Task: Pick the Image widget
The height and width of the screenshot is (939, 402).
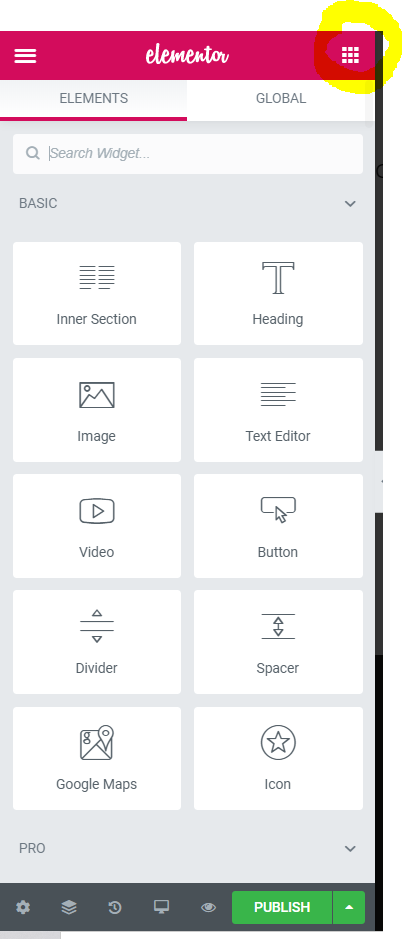Action: click(x=96, y=410)
